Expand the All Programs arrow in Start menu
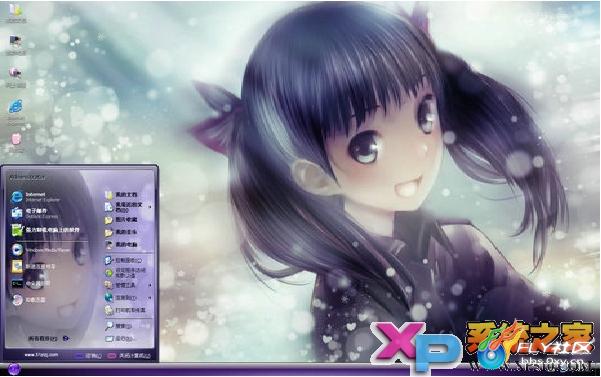601x377 pixels. [66, 338]
